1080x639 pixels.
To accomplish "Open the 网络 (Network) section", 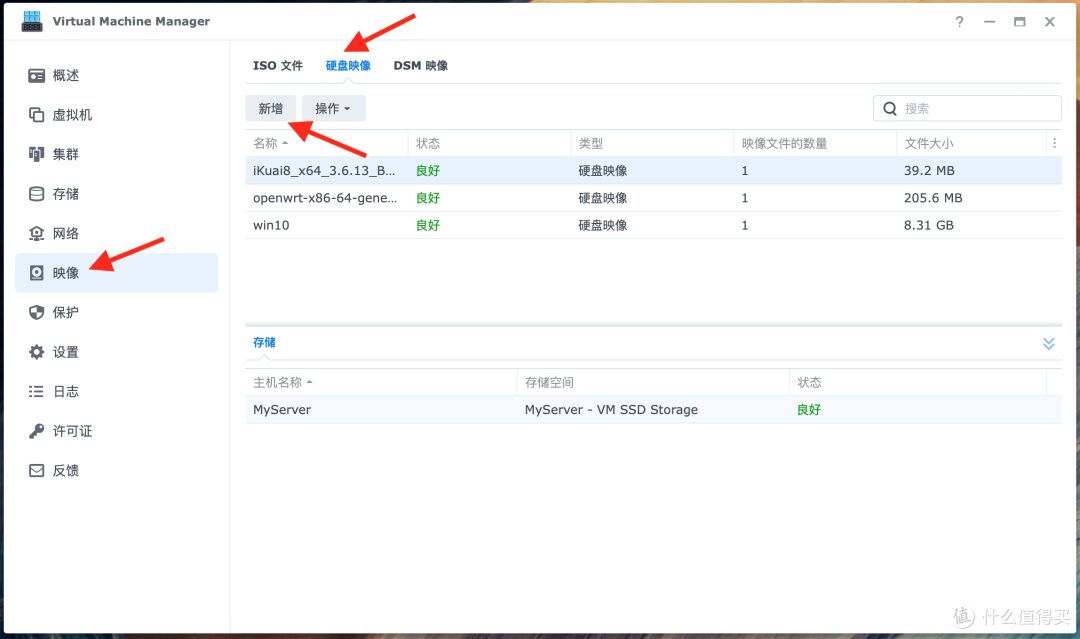I will pyautogui.click(x=65, y=232).
